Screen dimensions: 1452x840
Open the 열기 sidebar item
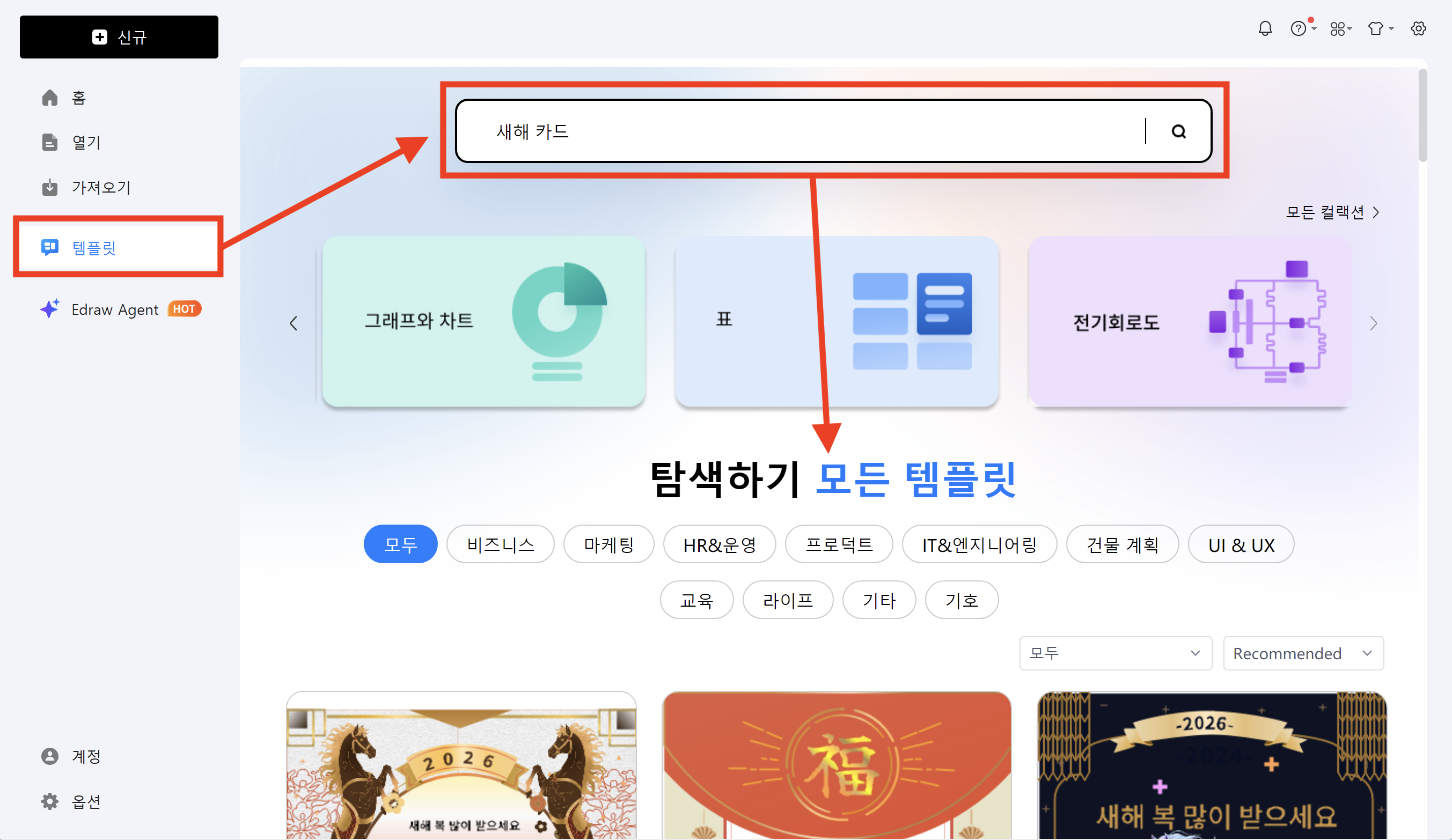(85, 142)
